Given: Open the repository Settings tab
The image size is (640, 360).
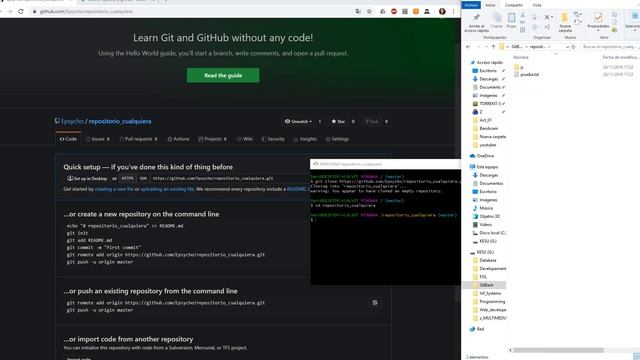Looking at the screenshot, I should 337,139.
